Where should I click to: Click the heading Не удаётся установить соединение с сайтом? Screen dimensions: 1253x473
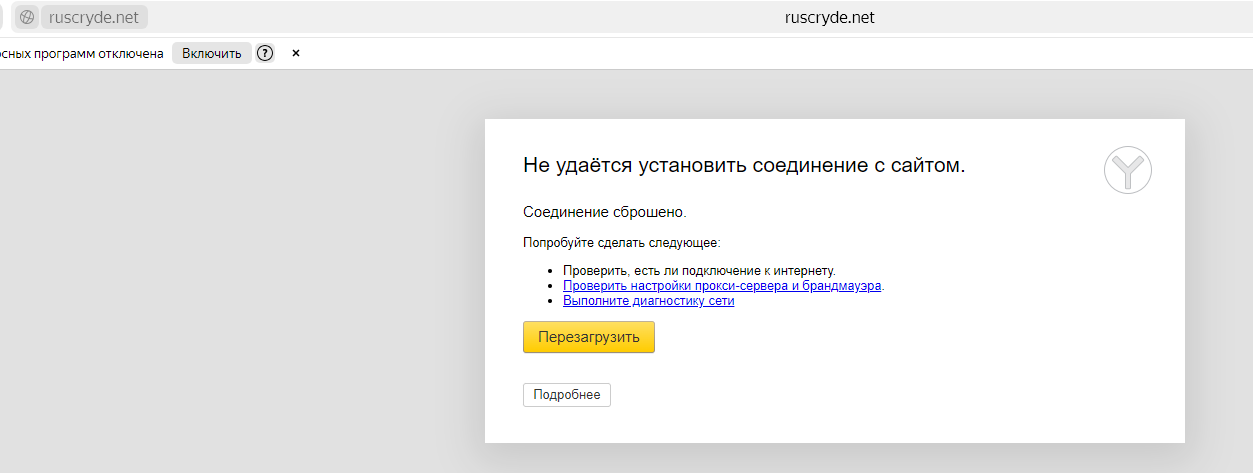743,166
